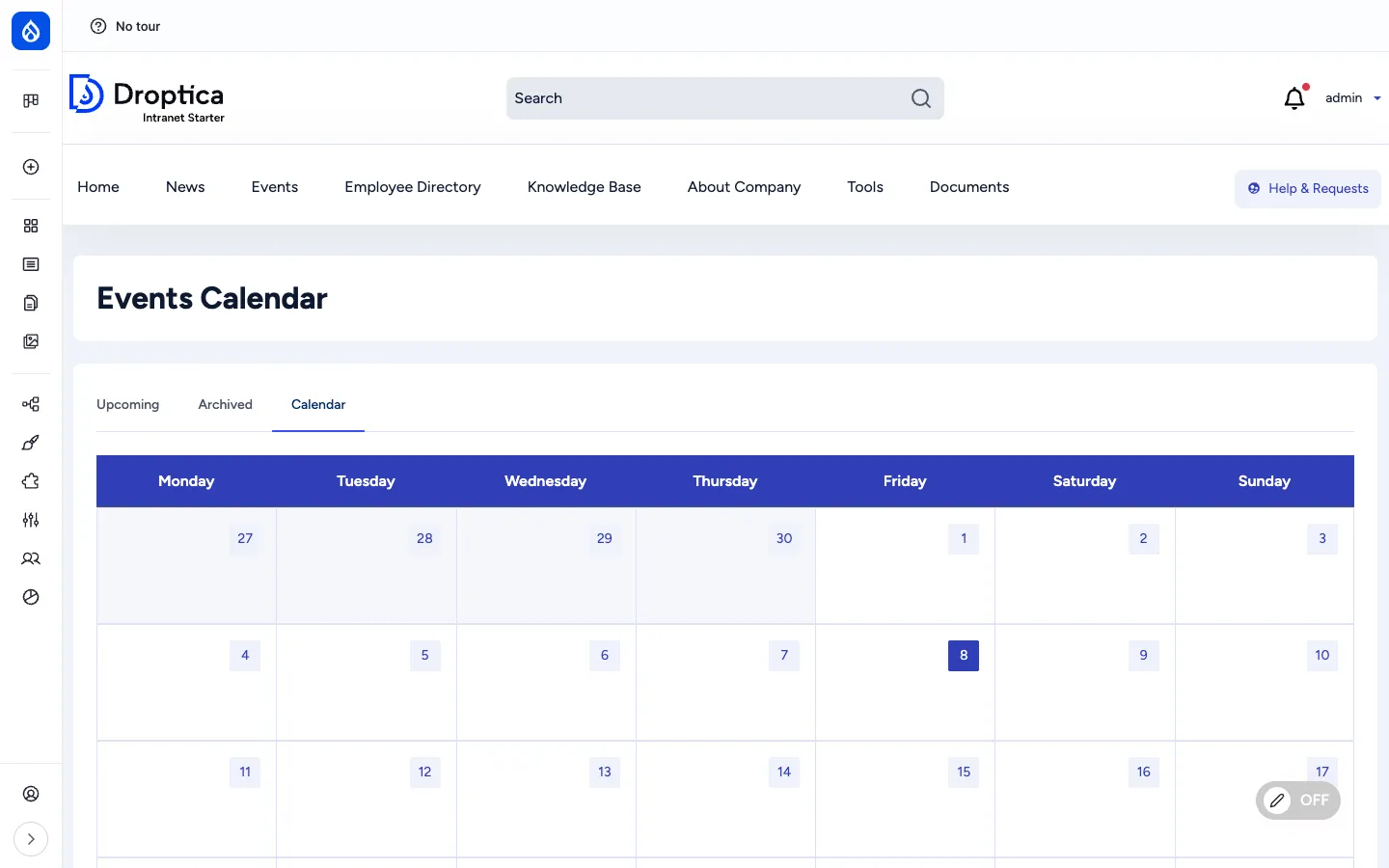Toggle the edit mode OFF switch
This screenshot has width=1389, height=868.
[1298, 800]
